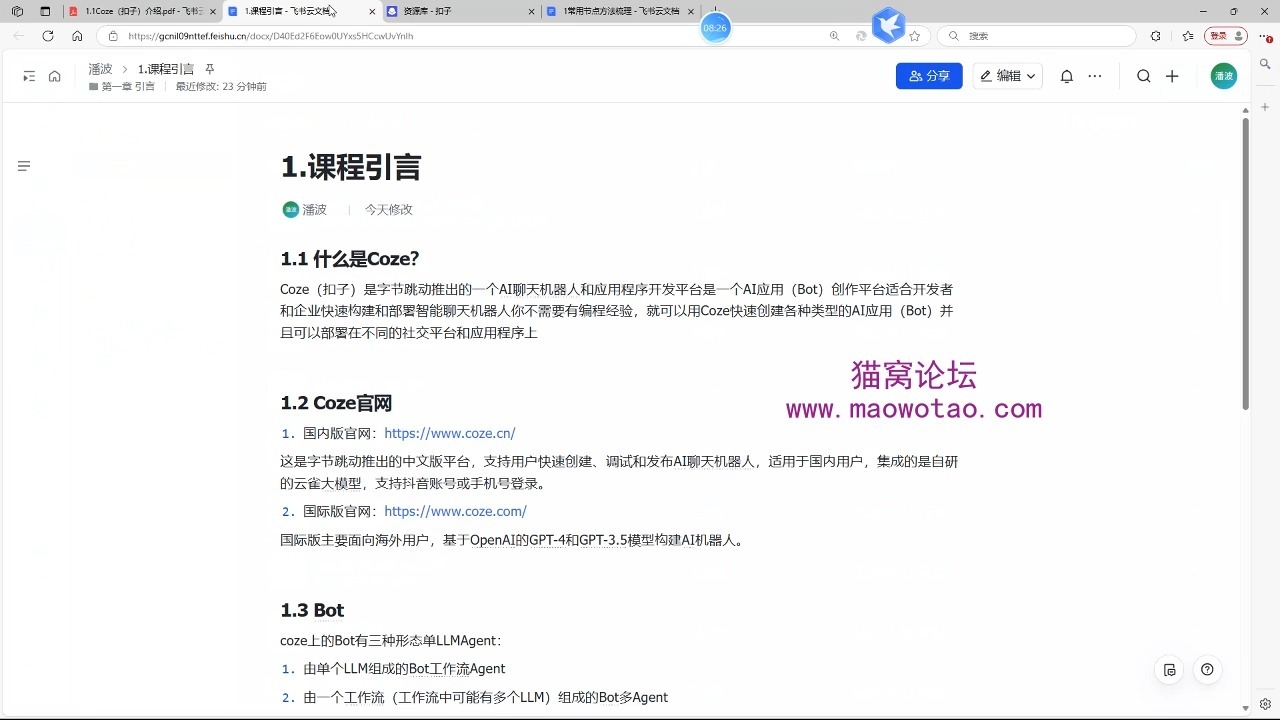Open browser favorites list

tap(1188, 36)
